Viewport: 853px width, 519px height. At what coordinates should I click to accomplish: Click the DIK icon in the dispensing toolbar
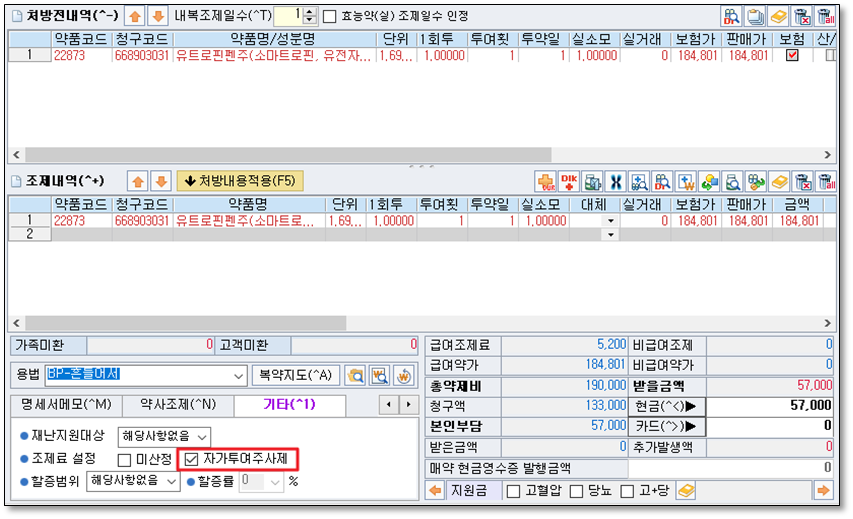click(569, 182)
